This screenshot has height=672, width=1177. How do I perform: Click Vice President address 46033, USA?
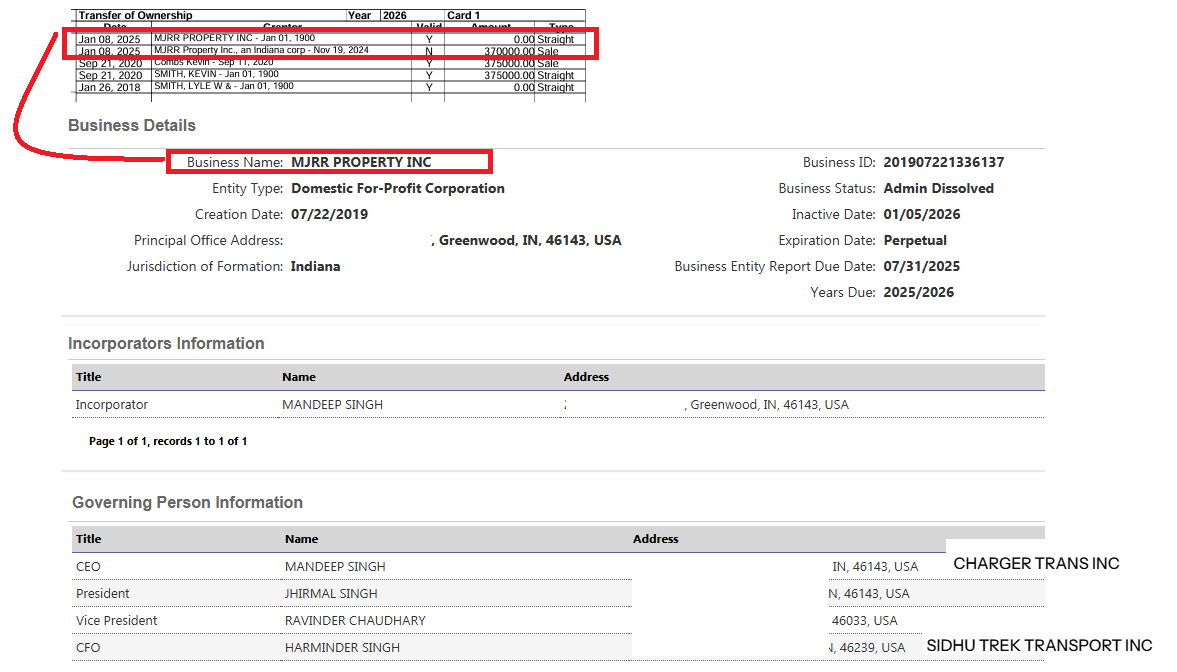865,621
